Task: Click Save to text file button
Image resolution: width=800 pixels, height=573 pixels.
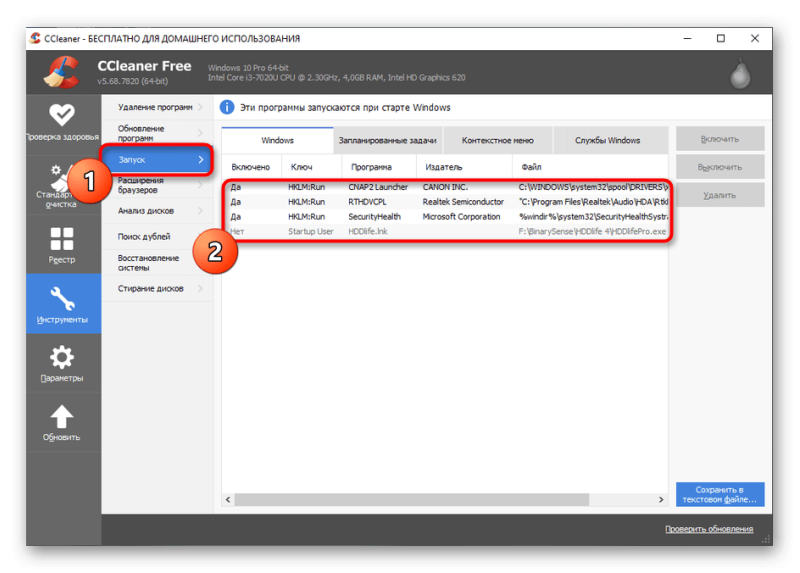Action: pyautogui.click(x=720, y=494)
